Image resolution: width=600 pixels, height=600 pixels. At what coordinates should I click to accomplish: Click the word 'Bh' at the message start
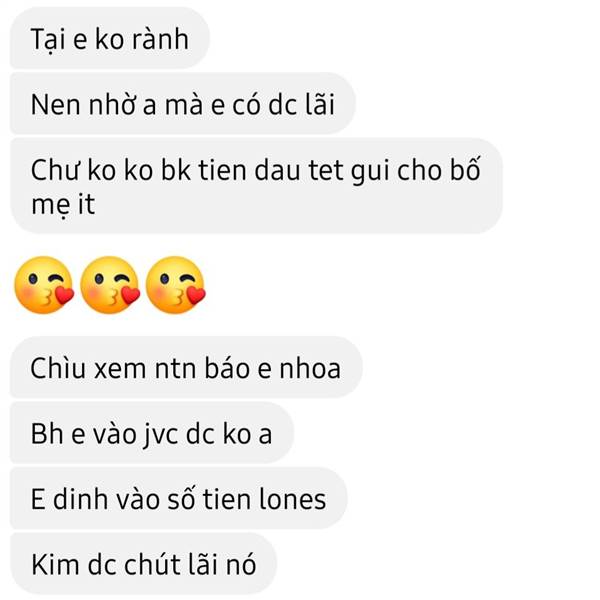point(47,434)
